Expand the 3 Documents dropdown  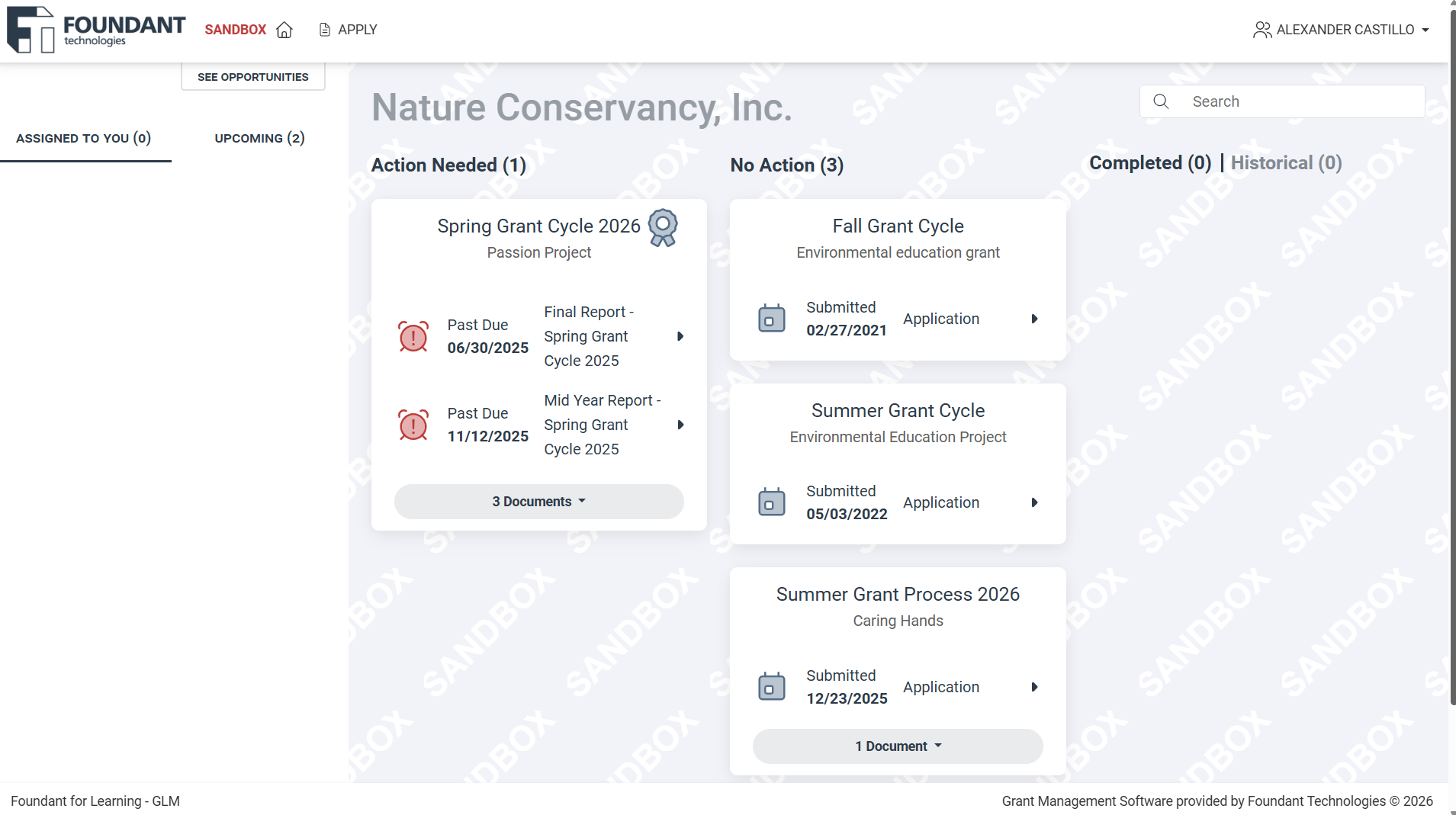[539, 502]
